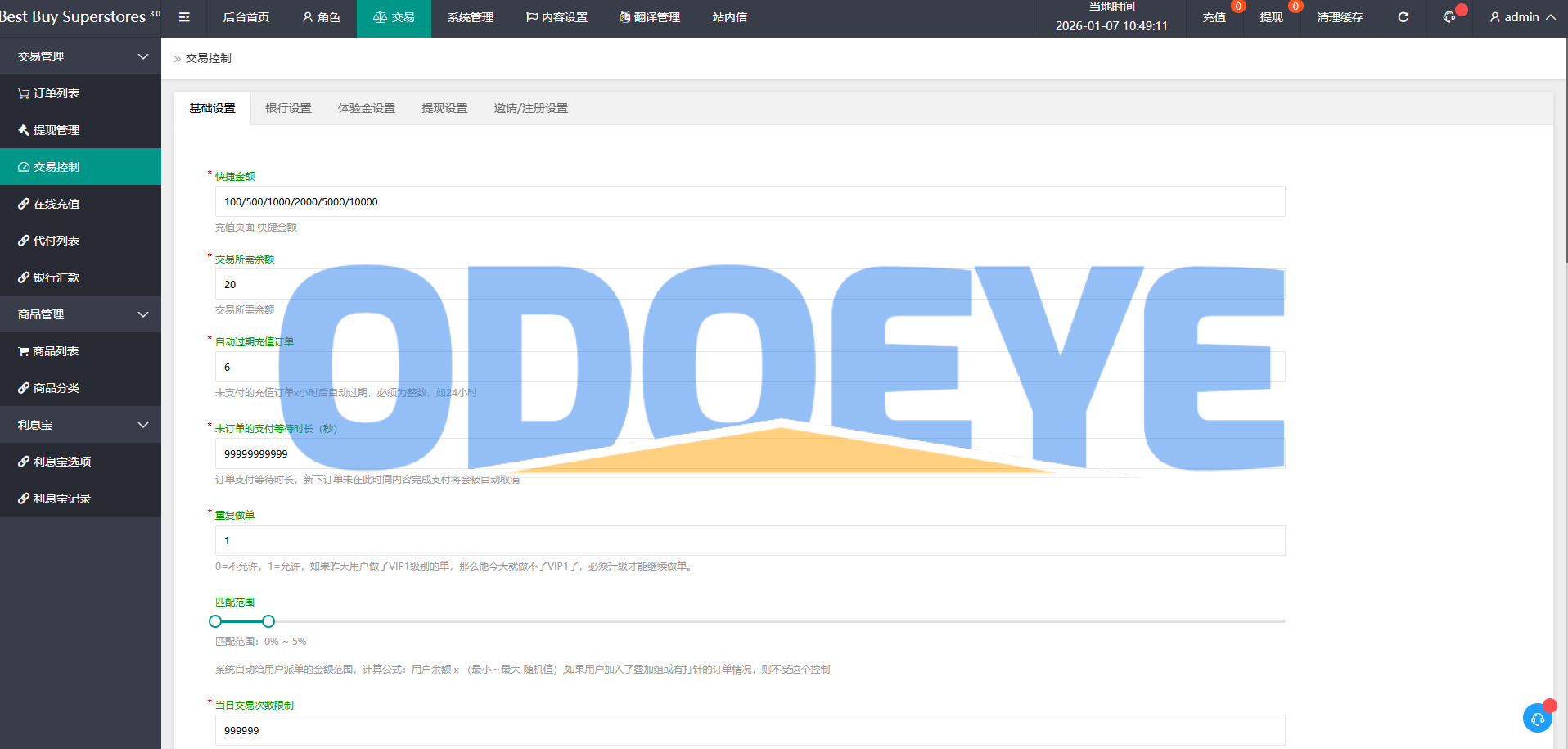Image resolution: width=1568 pixels, height=749 pixels.
Task: Open the floating blue customer service button
Action: 1537,719
